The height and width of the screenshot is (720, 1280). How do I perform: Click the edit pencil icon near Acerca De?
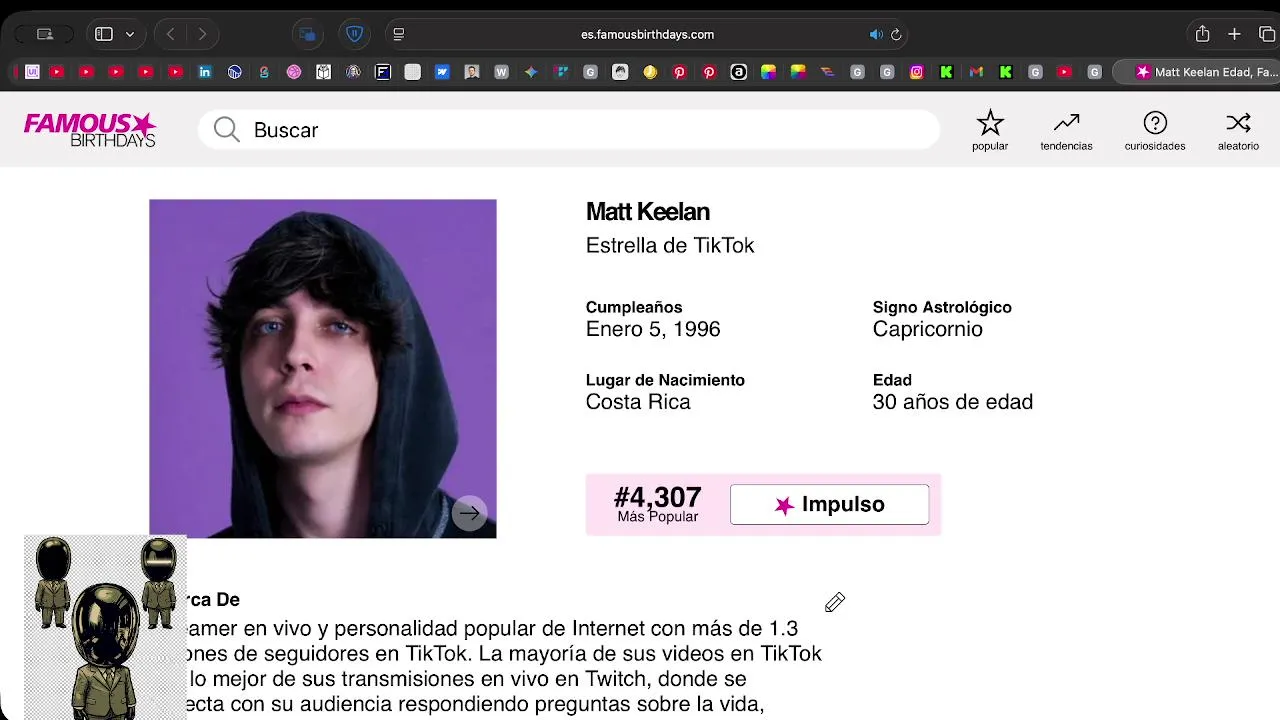835,602
